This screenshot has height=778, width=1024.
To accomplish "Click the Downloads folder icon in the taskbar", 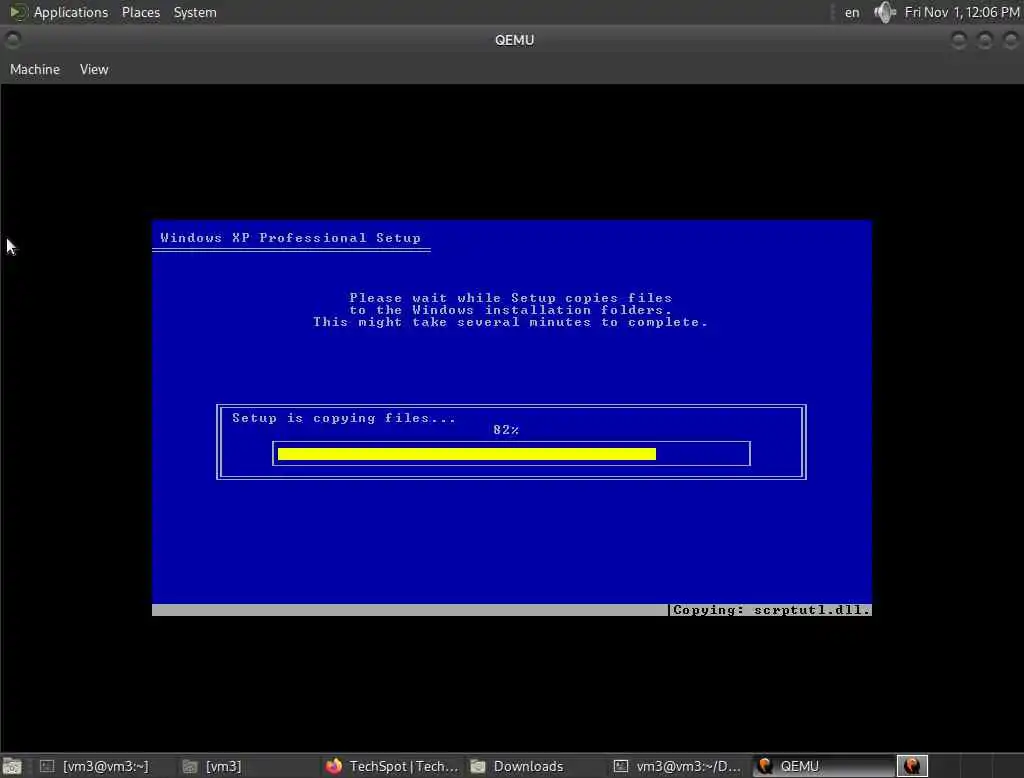I will [478, 766].
